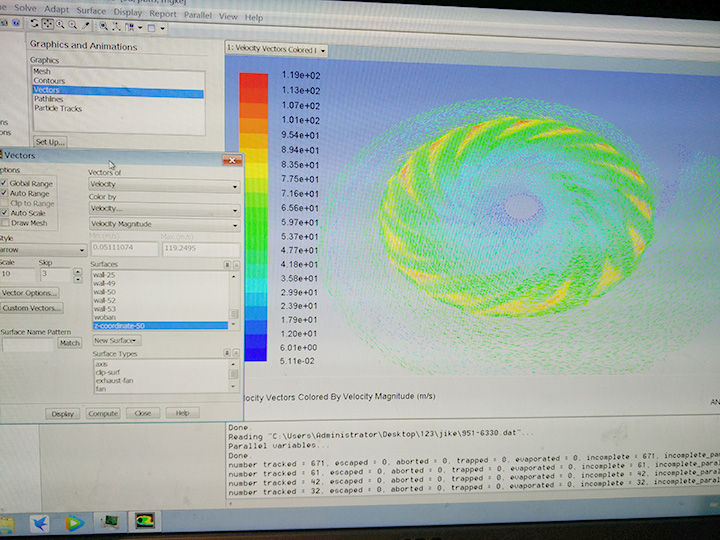Click the rotate view toolbar icon
Screen dimensions: 720x540
coord(36,24)
